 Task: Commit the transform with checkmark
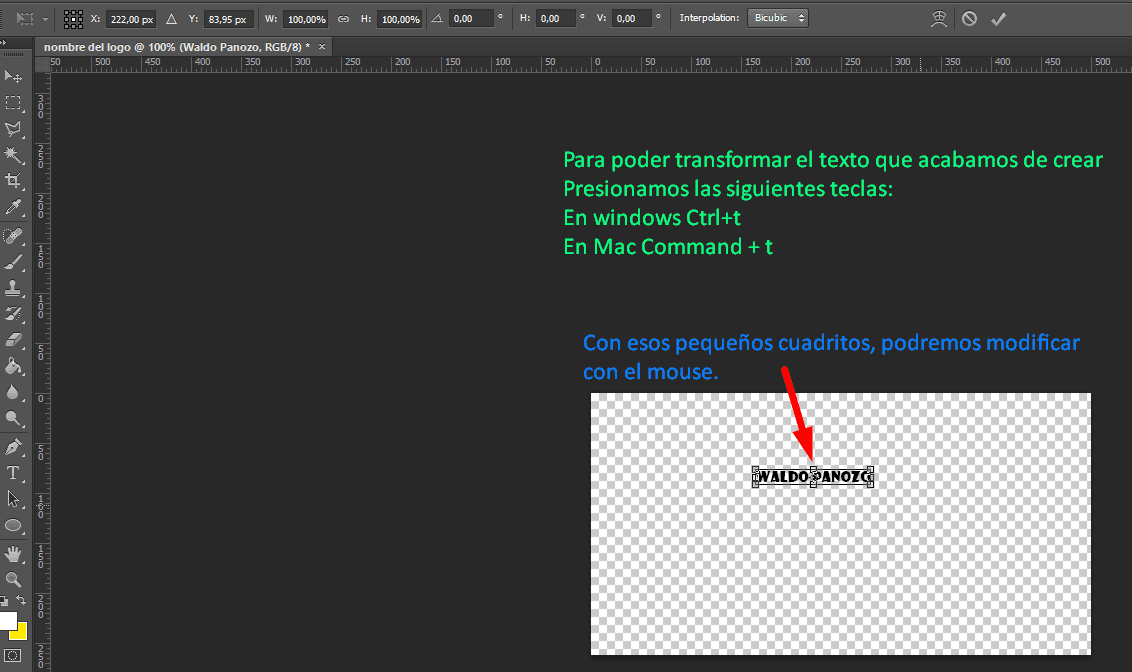[x=998, y=19]
